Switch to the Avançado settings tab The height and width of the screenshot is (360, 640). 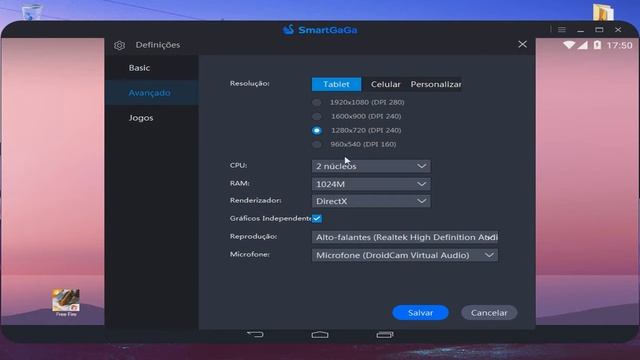point(152,93)
